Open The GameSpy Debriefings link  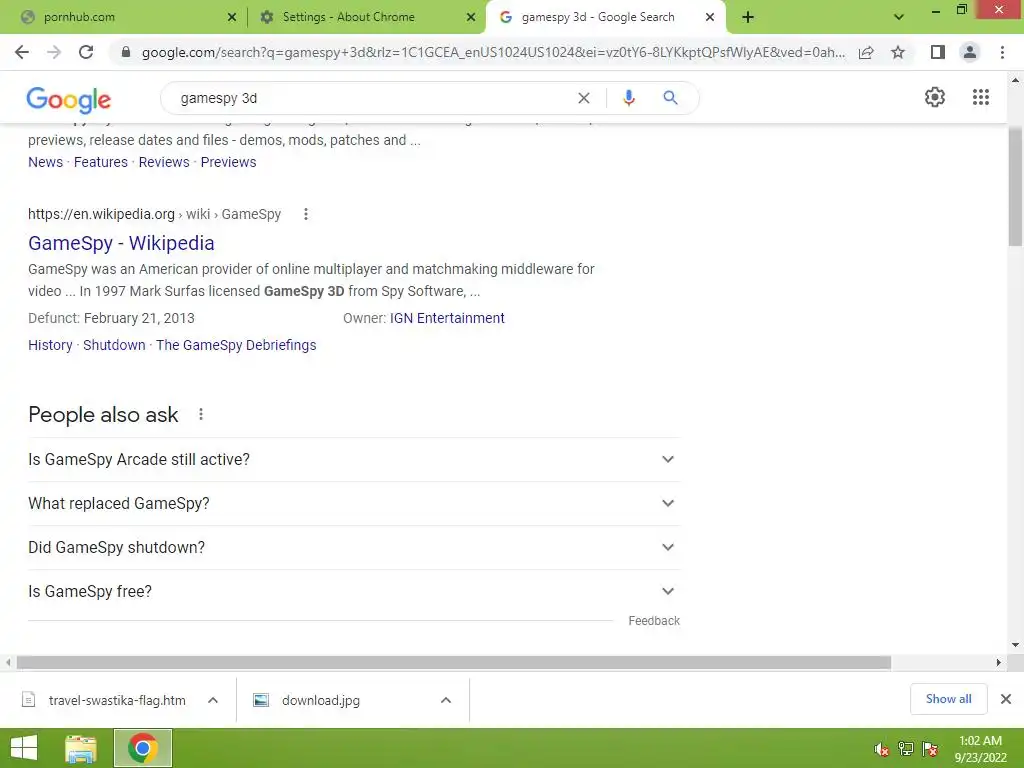coord(236,345)
